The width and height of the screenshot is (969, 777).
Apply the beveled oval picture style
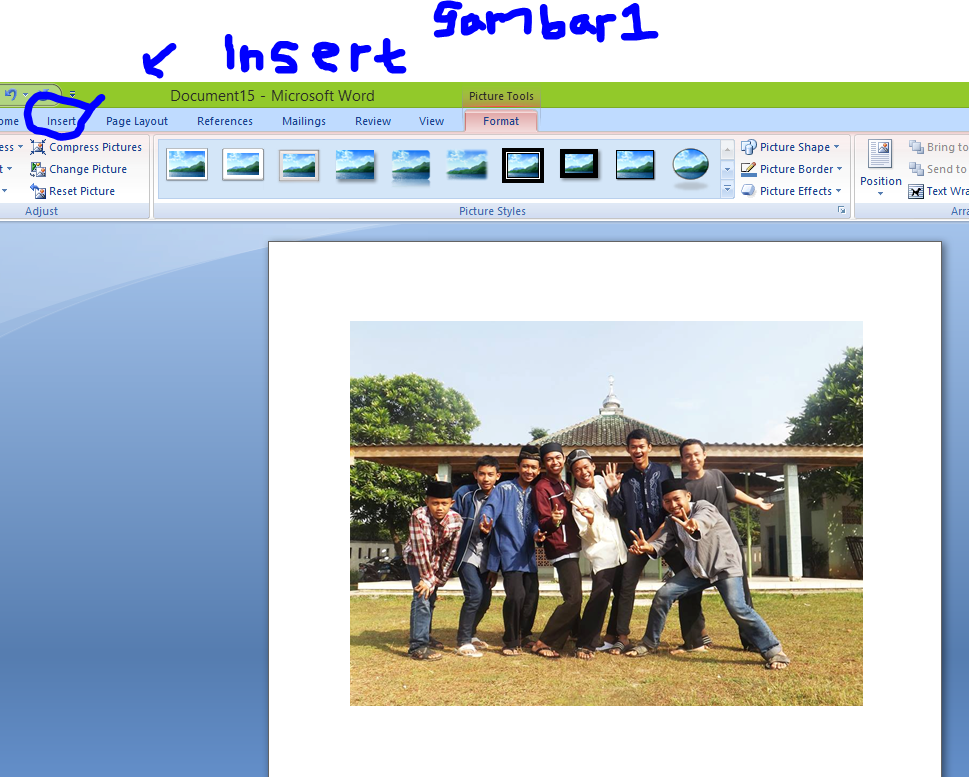click(690, 164)
